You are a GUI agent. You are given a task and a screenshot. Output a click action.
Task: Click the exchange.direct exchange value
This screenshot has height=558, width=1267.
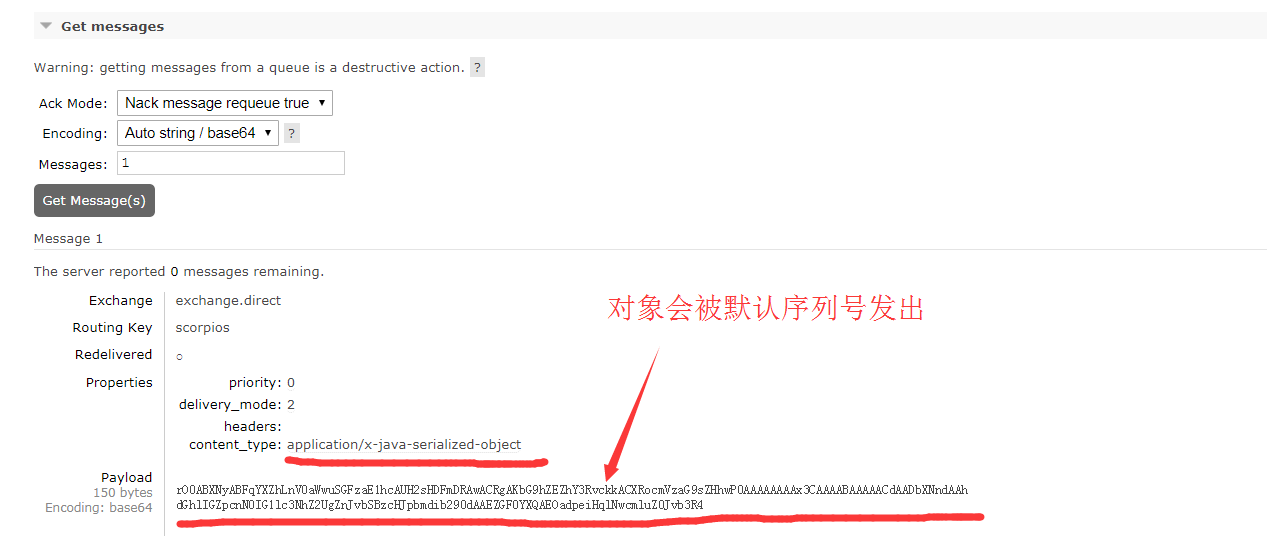coord(228,300)
